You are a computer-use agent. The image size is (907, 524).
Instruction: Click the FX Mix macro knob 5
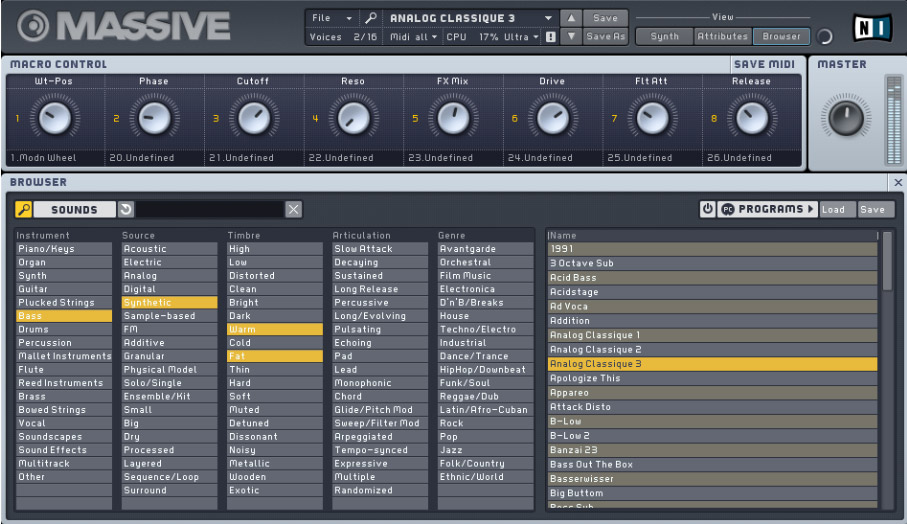(453, 118)
